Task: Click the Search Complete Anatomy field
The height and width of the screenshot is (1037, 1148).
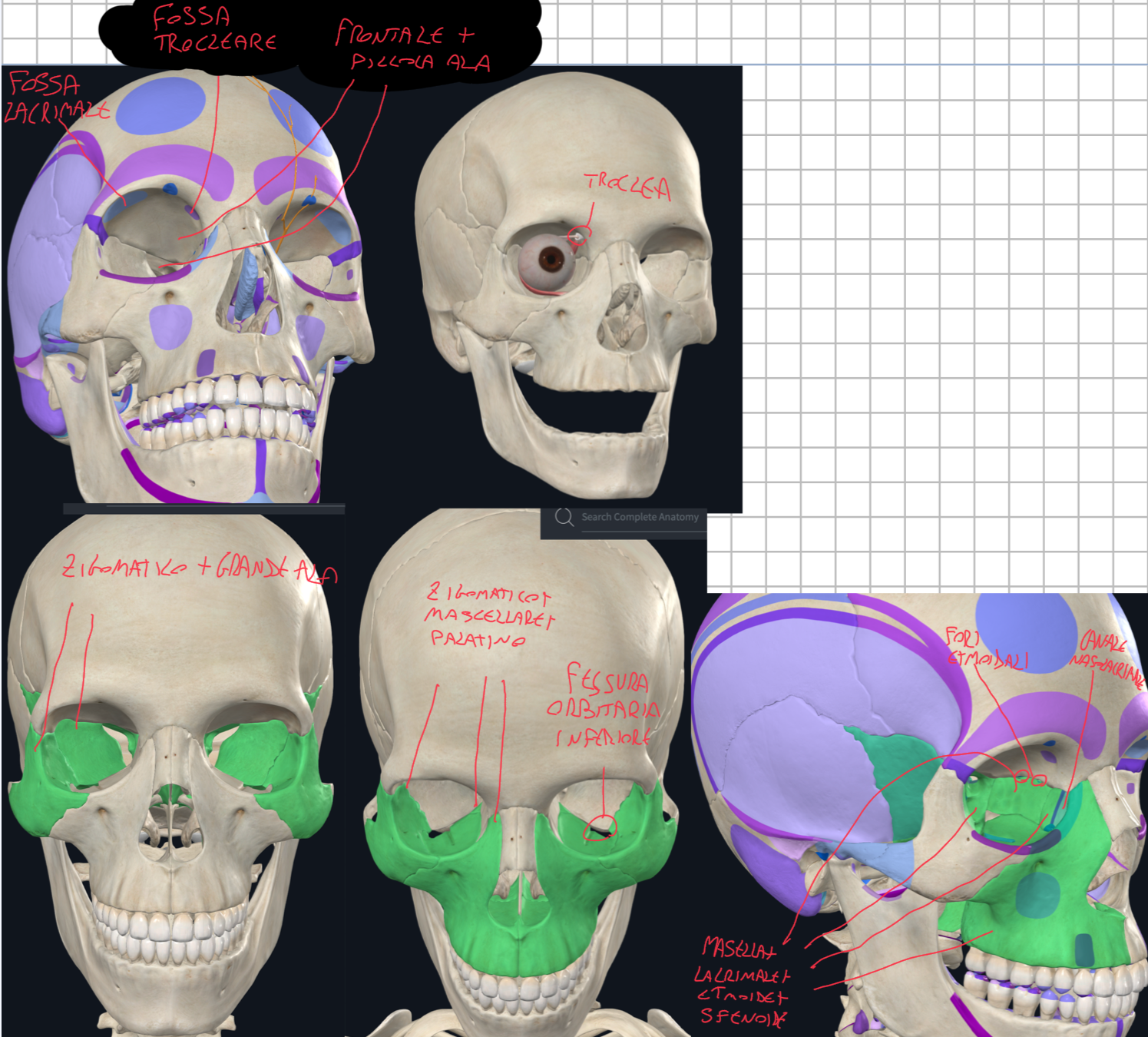Action: coord(640,517)
